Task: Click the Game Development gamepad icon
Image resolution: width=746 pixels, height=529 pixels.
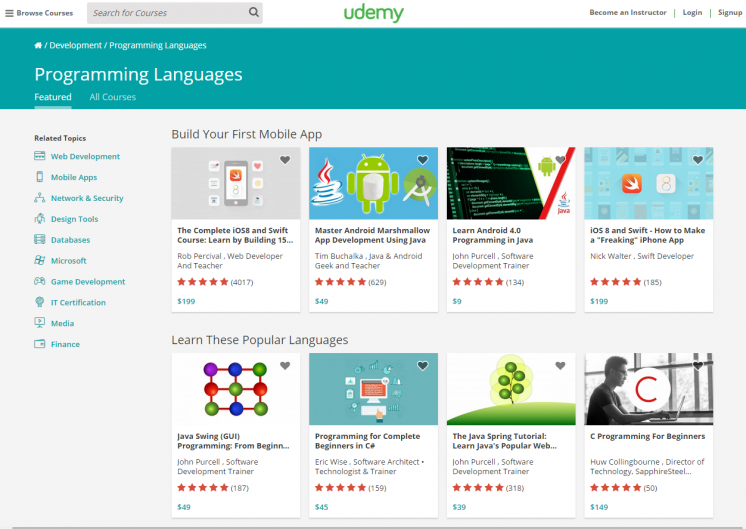Action: pyautogui.click(x=39, y=281)
